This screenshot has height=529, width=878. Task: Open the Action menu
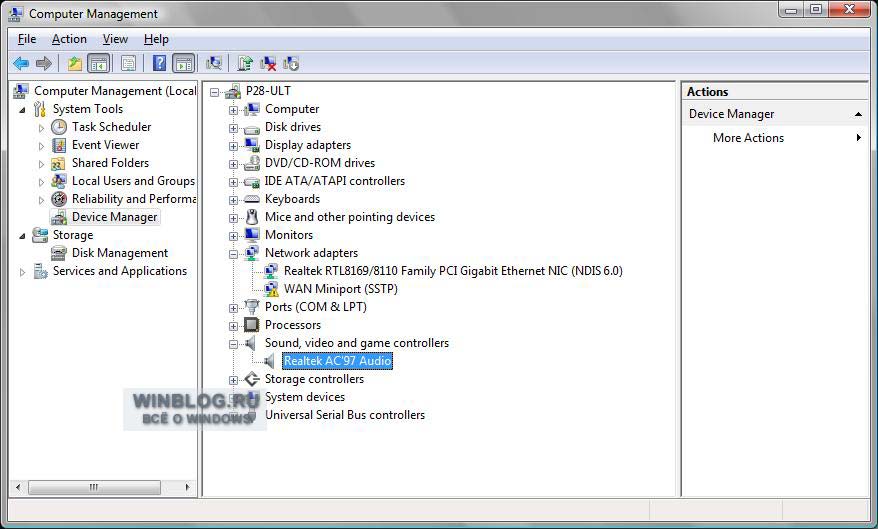[69, 39]
